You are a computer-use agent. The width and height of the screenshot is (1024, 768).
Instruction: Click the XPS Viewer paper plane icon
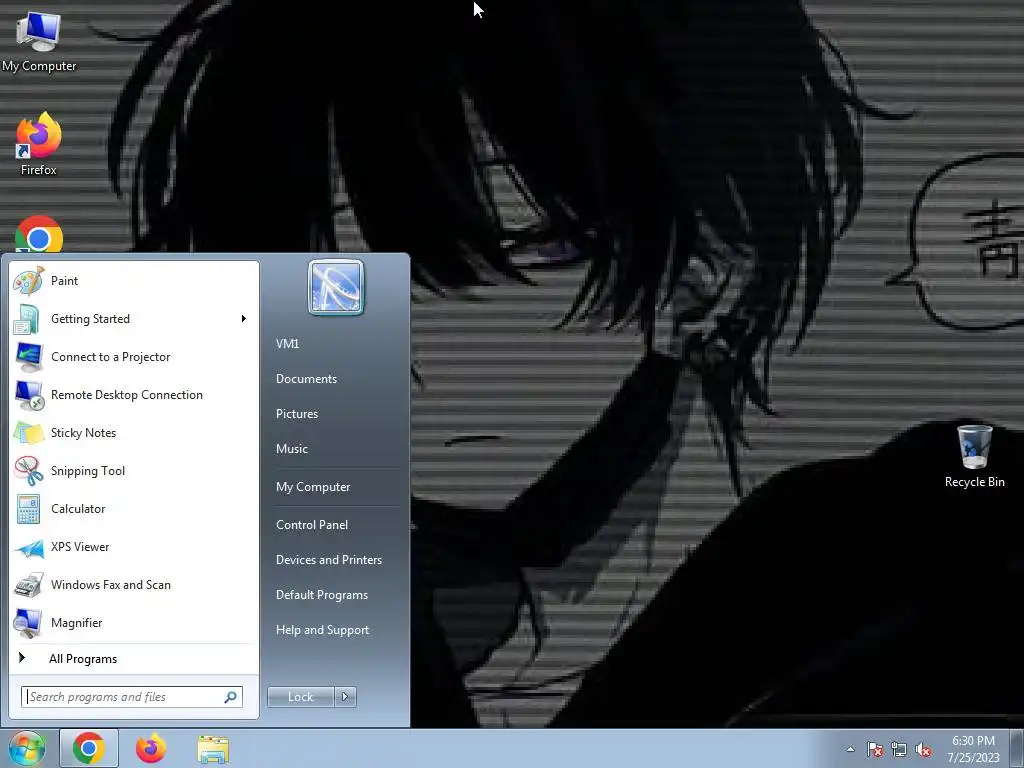coord(29,547)
